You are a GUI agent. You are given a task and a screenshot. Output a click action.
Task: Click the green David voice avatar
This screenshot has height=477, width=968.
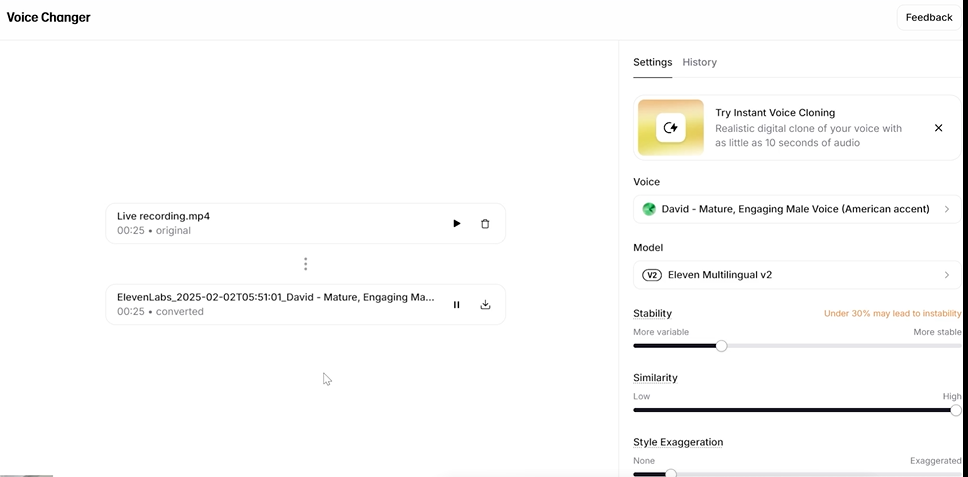tap(649, 209)
